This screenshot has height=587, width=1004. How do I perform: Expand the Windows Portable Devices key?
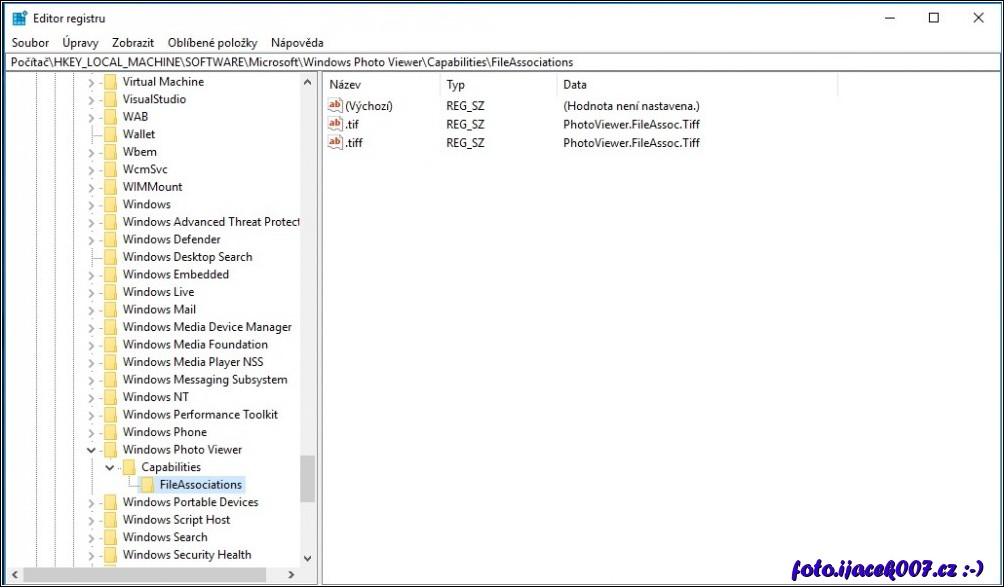(x=91, y=502)
